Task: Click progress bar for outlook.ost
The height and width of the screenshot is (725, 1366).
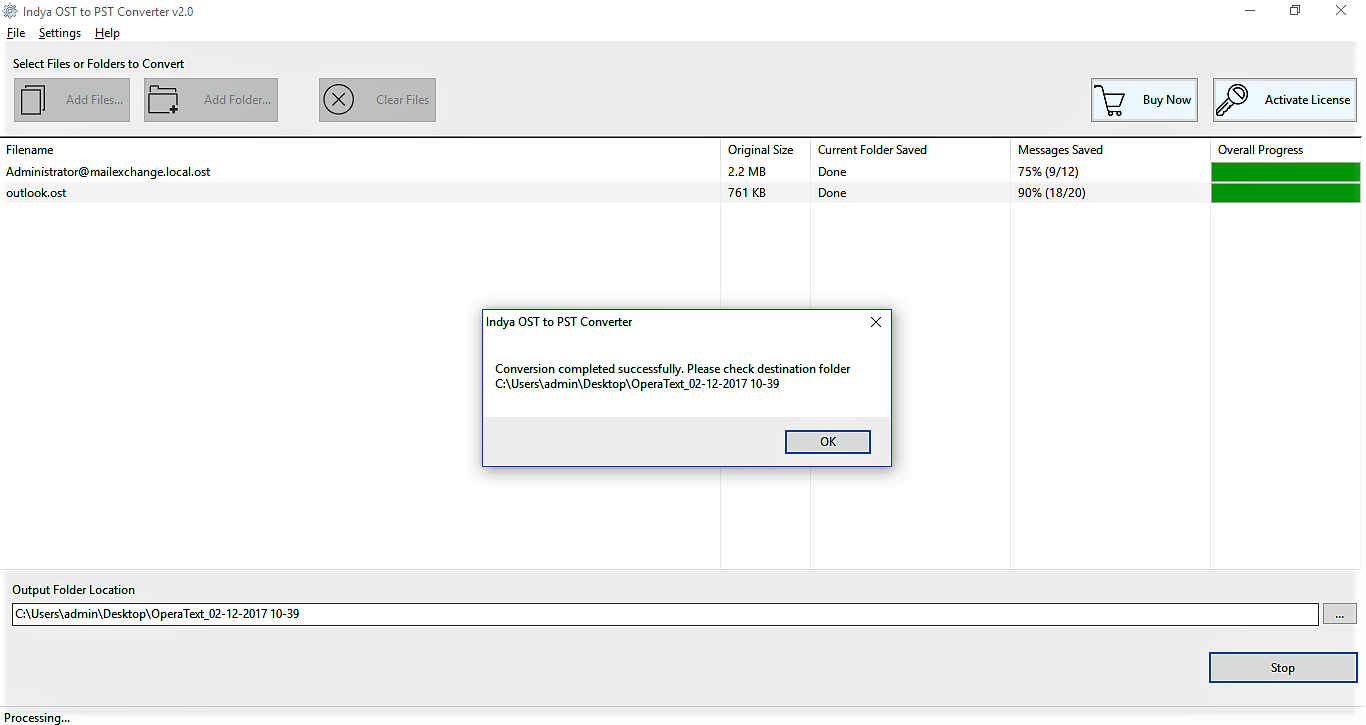Action: coord(1286,193)
